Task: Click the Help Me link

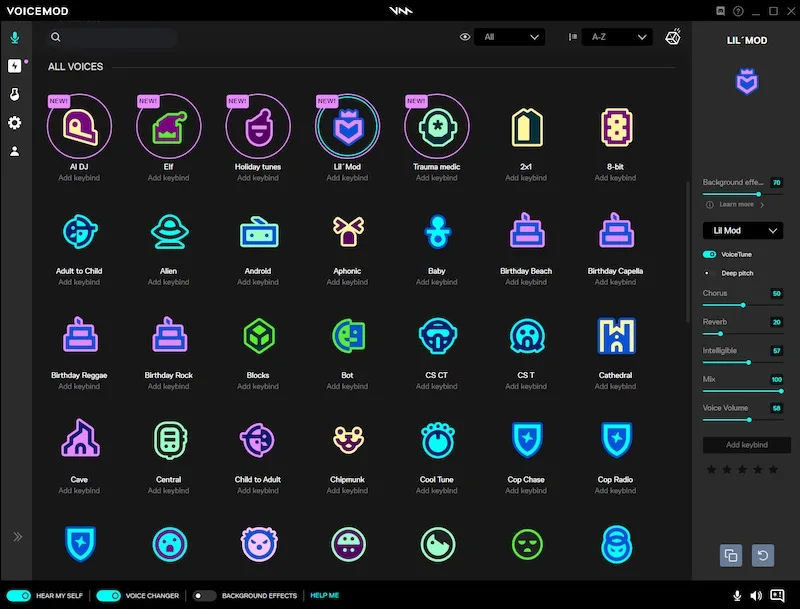Action: [x=324, y=595]
